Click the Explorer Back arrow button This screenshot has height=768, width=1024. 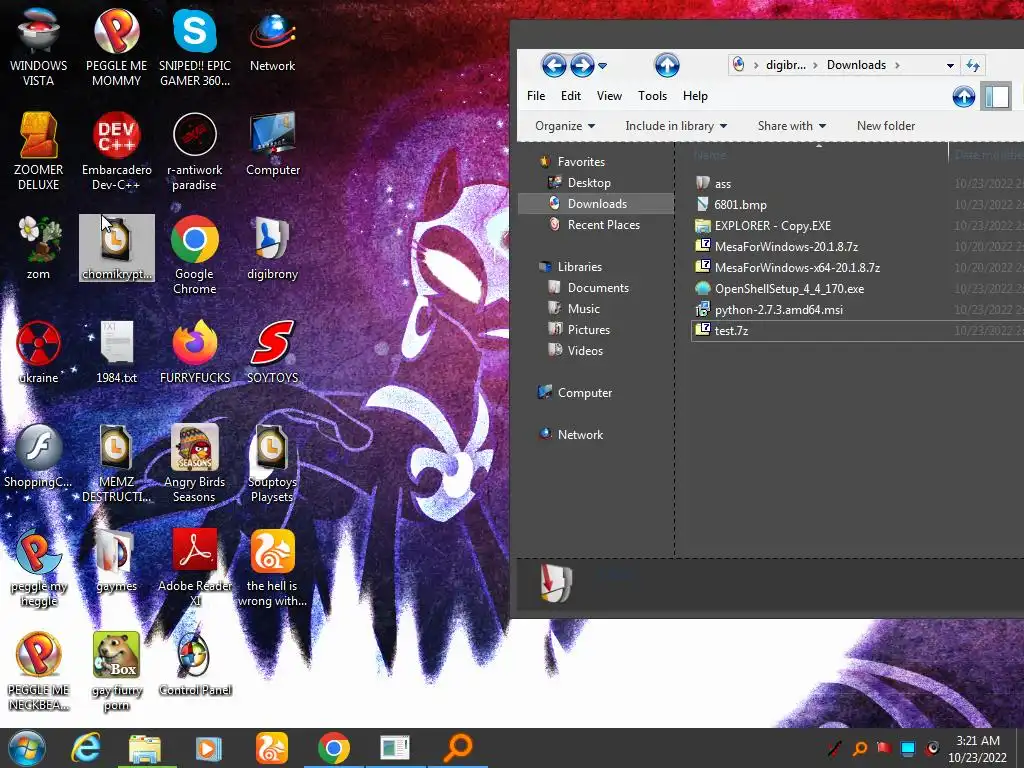point(554,65)
